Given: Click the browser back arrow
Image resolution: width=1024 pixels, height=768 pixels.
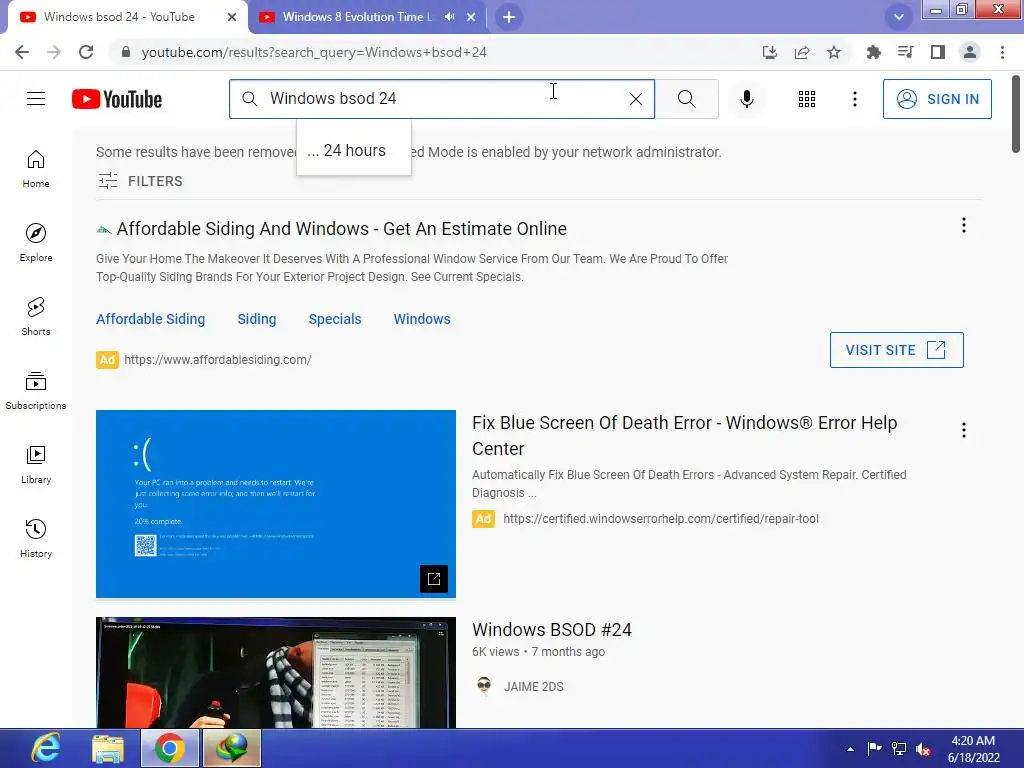Looking at the screenshot, I should click(22, 52).
